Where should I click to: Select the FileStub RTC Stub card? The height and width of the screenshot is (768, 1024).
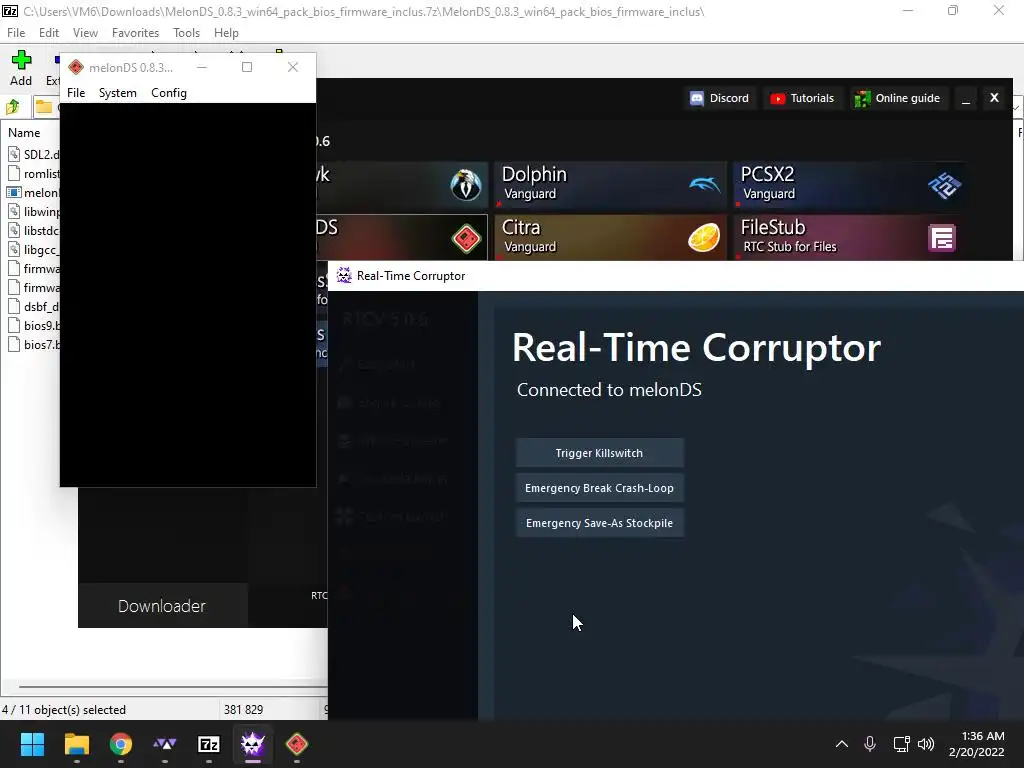pyautogui.click(x=849, y=237)
